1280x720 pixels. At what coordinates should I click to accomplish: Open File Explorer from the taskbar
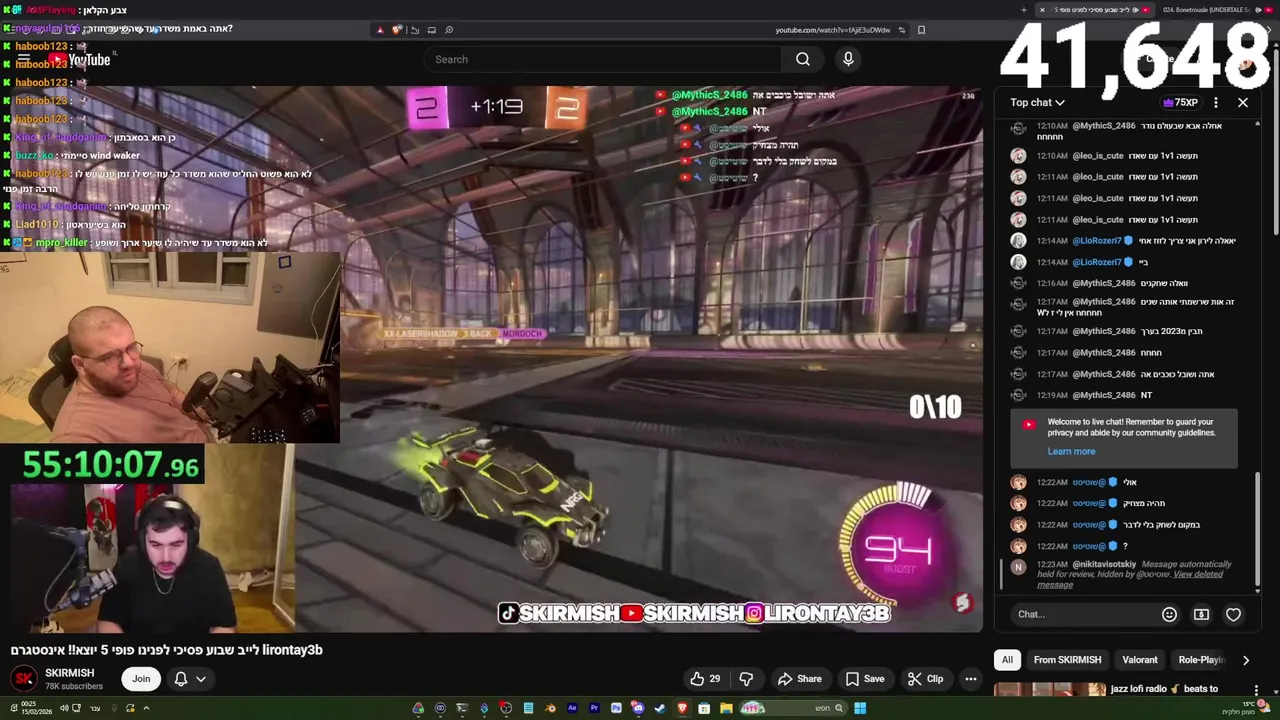(726, 709)
